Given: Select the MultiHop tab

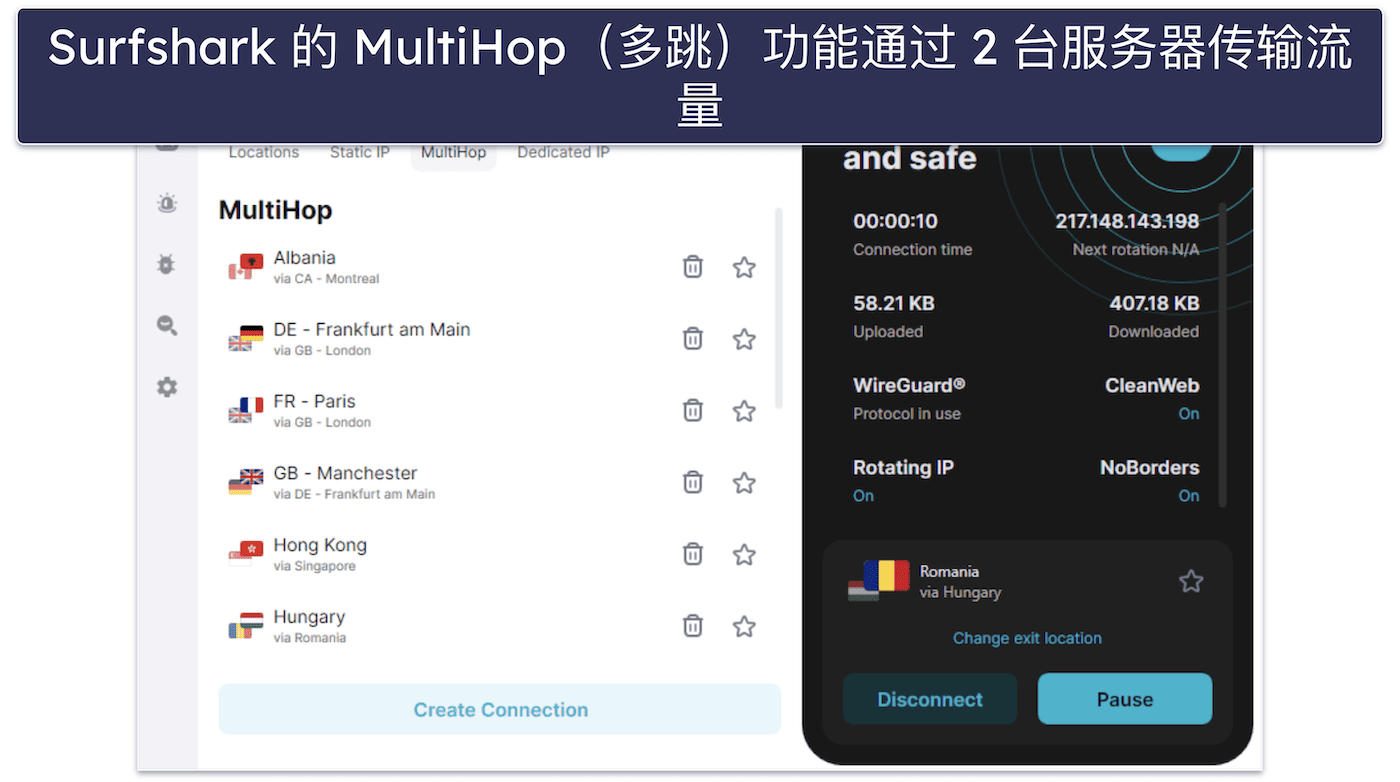Looking at the screenshot, I should pos(453,153).
